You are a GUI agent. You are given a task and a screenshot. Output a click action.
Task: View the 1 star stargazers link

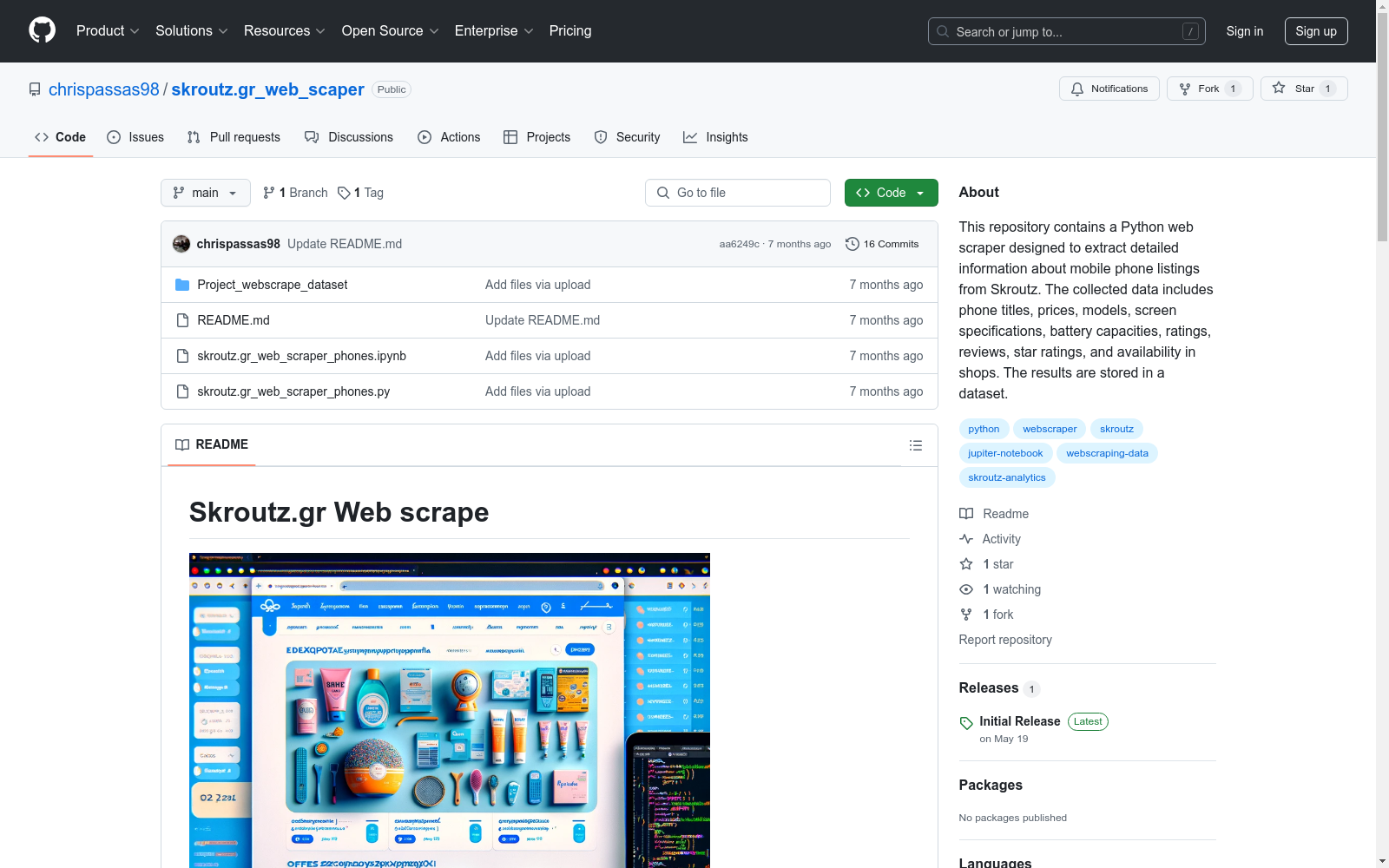986,564
